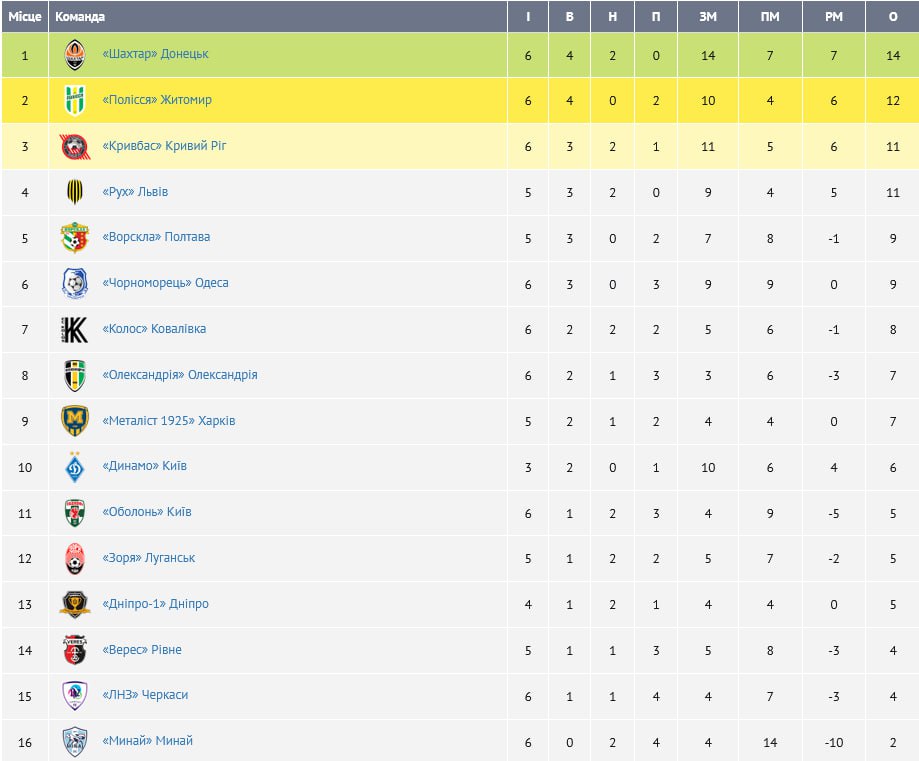Open the «Минай» Минай team link
This screenshot has height=761, width=919.
pos(148,741)
